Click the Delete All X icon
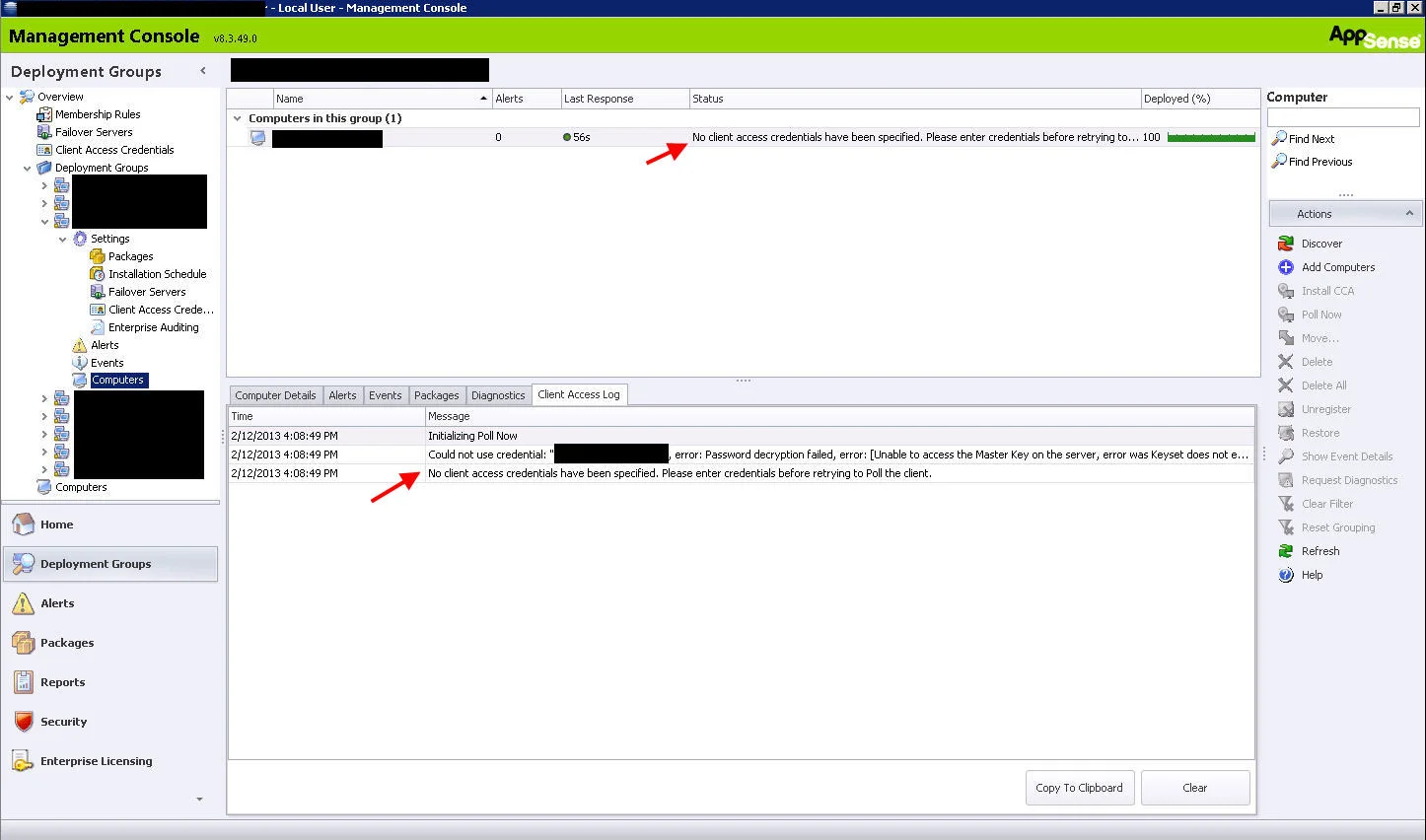 (x=1286, y=385)
